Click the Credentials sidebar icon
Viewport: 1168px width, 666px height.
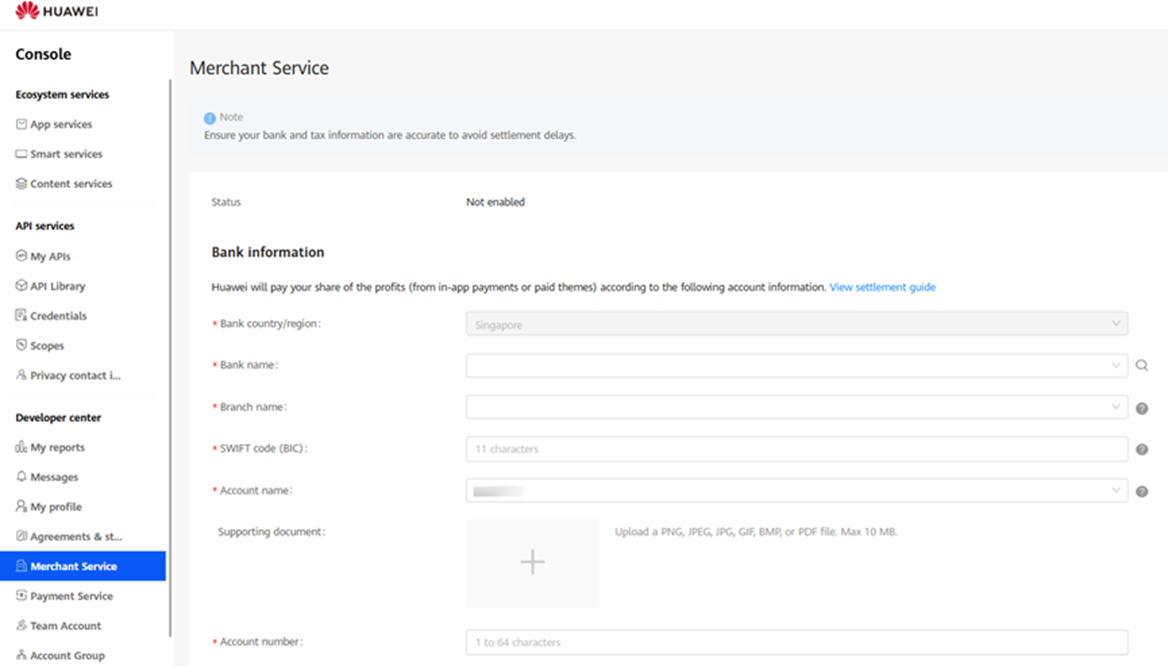[21, 315]
